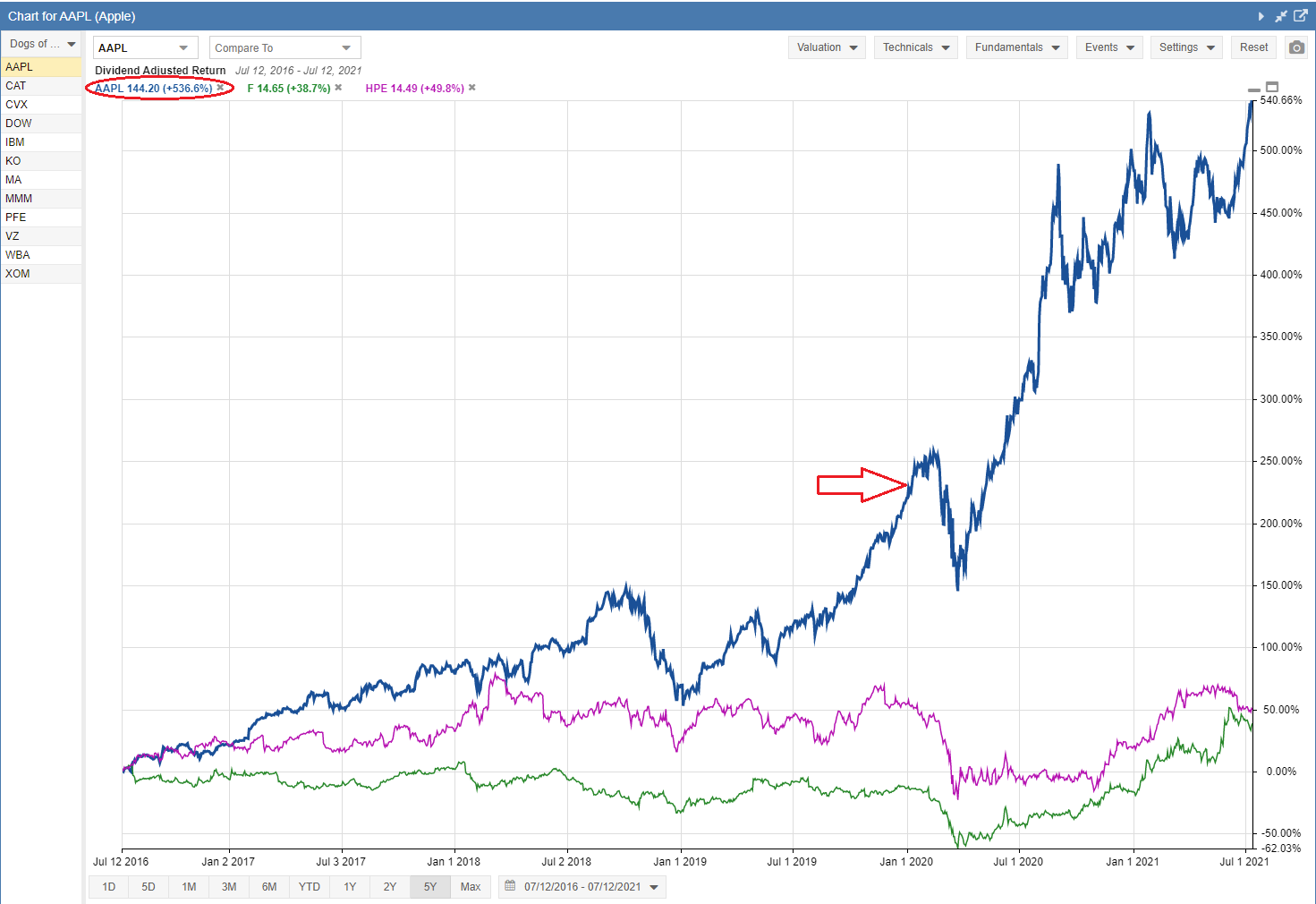Click the minimize bar icon above chart
The width and height of the screenshot is (1316, 904).
[x=1254, y=90]
